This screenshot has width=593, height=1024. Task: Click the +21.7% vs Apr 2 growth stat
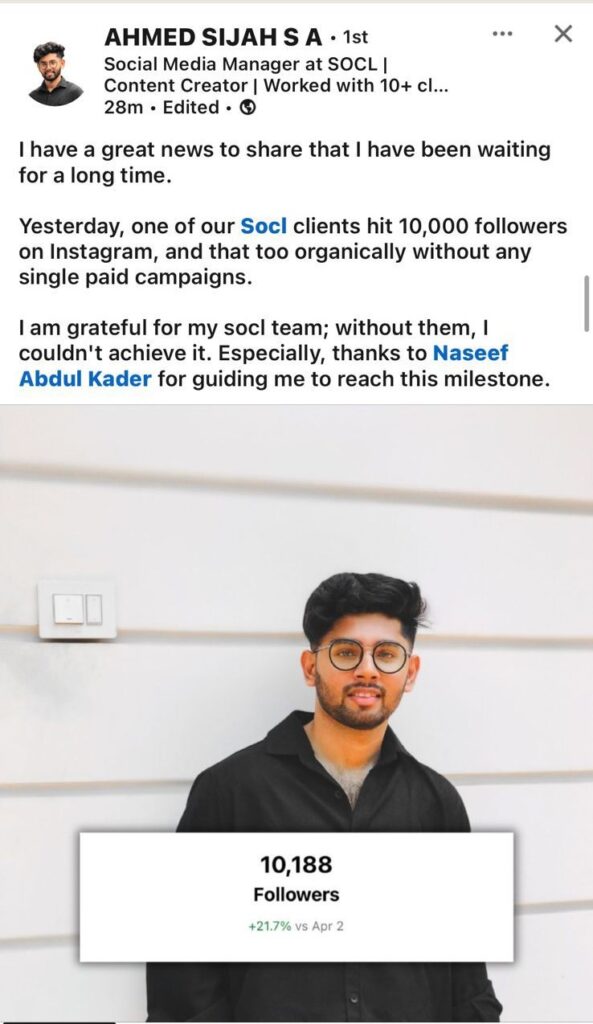(296, 926)
